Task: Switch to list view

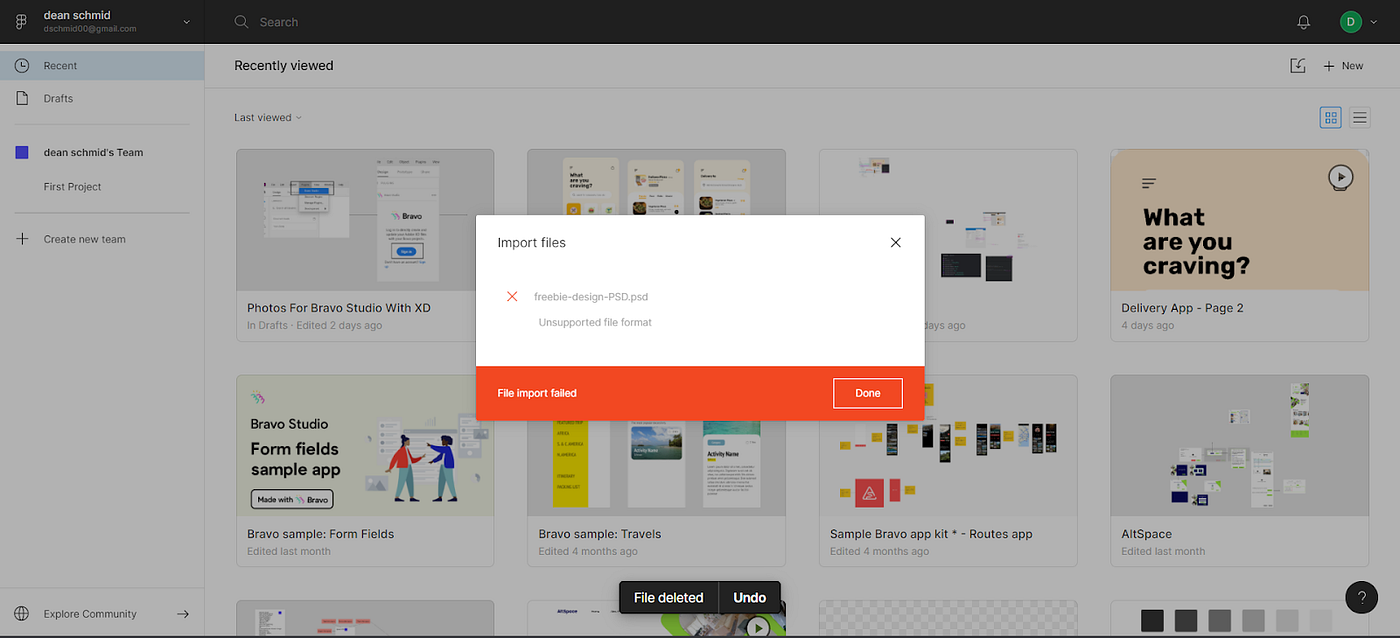Action: [1360, 118]
